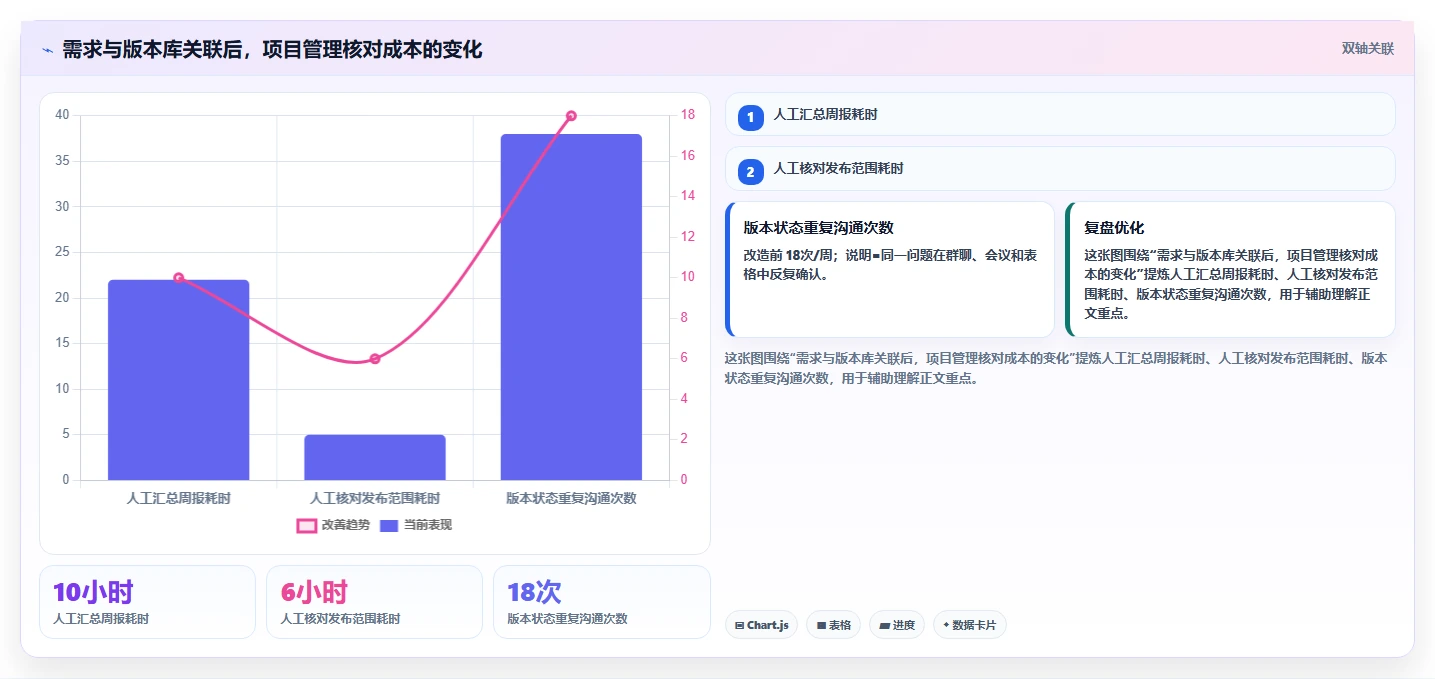The height and width of the screenshot is (679, 1435).
Task: Click the 表格 tag chip
Action: pyautogui.click(x=834, y=625)
